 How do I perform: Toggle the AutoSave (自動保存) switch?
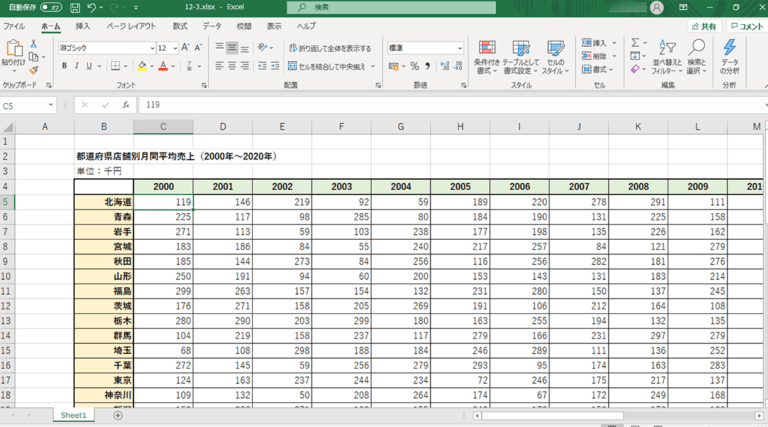50,7
